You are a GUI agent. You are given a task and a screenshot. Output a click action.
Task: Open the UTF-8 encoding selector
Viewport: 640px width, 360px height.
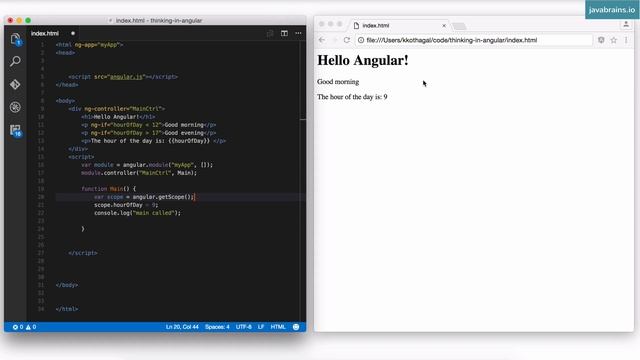(x=244, y=327)
